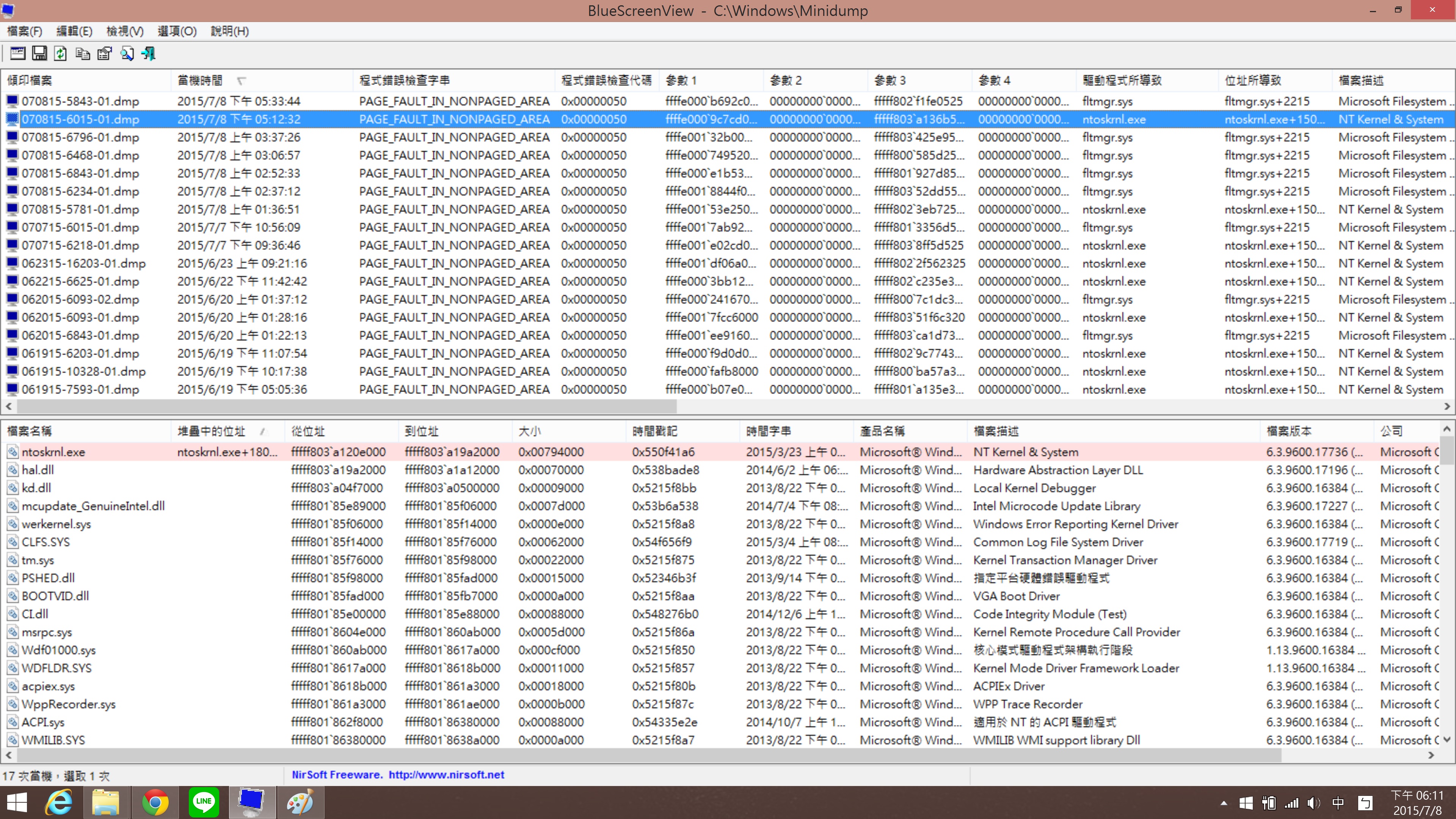
Task: Sort by 驅動程式所導致 column header
Action: [x=1147, y=80]
